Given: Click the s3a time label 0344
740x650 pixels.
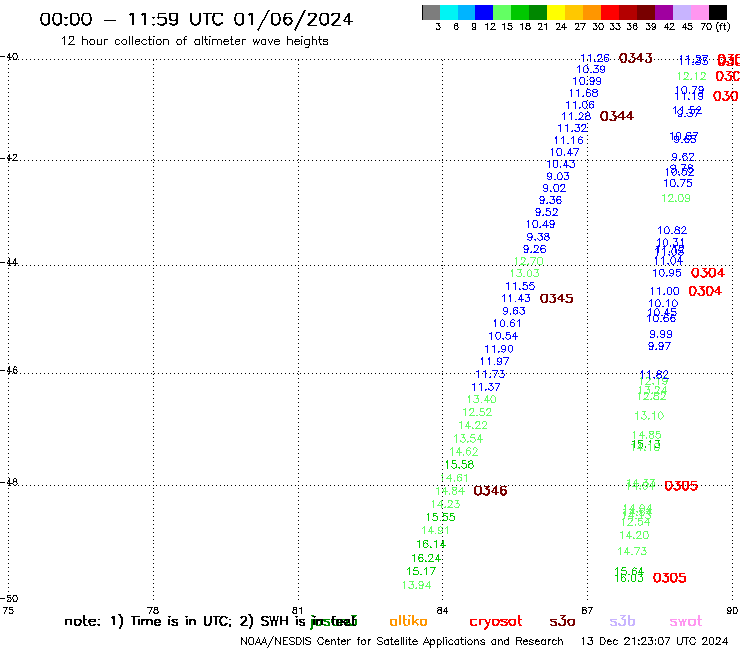Looking at the screenshot, I should (x=617, y=116).
